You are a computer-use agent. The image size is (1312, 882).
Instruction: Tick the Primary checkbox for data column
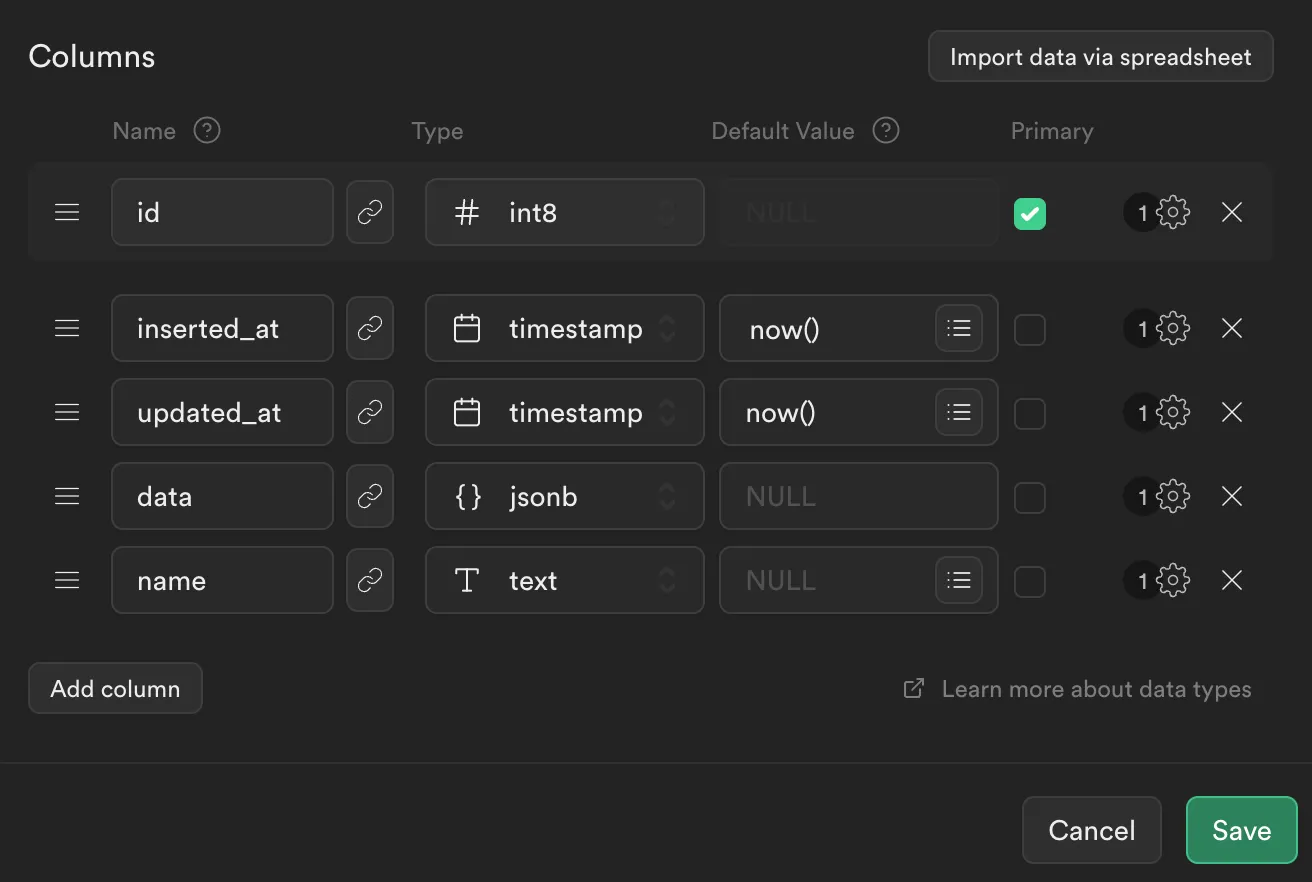coord(1030,497)
